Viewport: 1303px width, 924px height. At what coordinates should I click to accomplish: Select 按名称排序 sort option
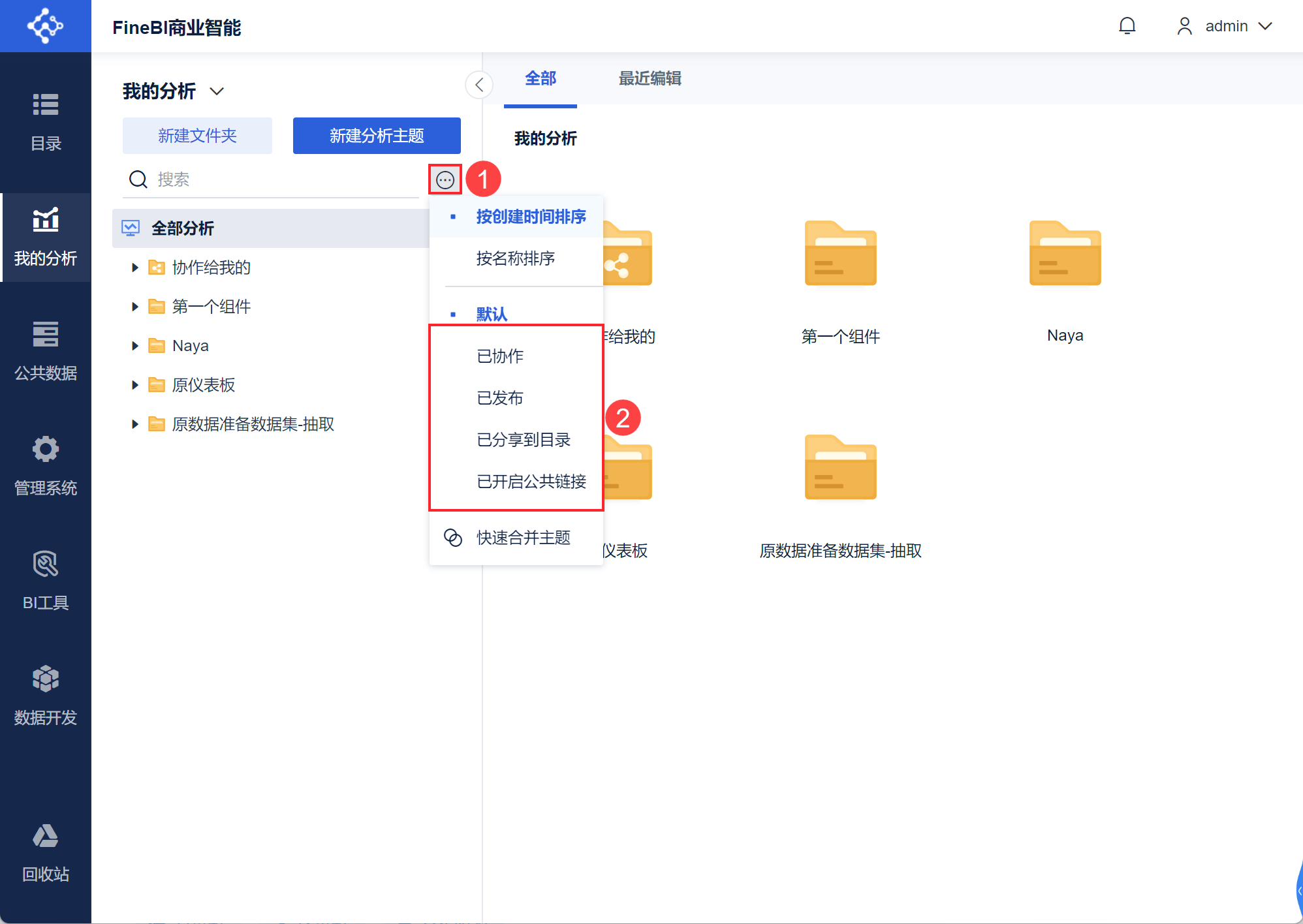516,258
